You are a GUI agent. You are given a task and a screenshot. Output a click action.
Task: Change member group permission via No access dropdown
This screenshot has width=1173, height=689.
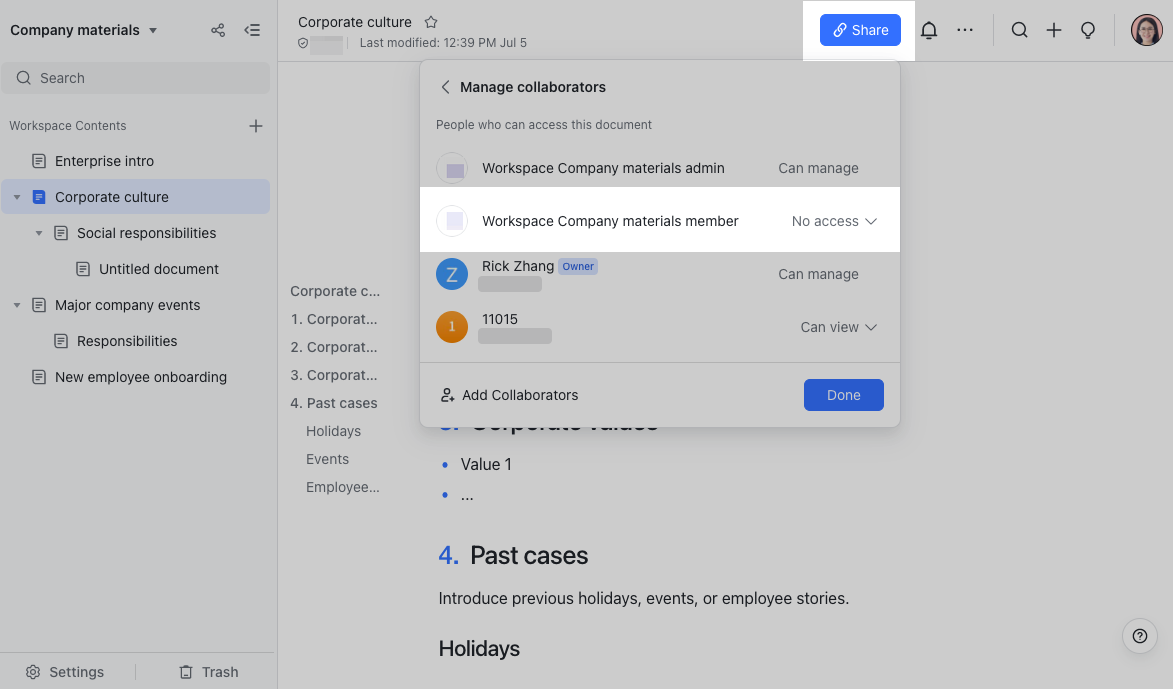pos(833,220)
